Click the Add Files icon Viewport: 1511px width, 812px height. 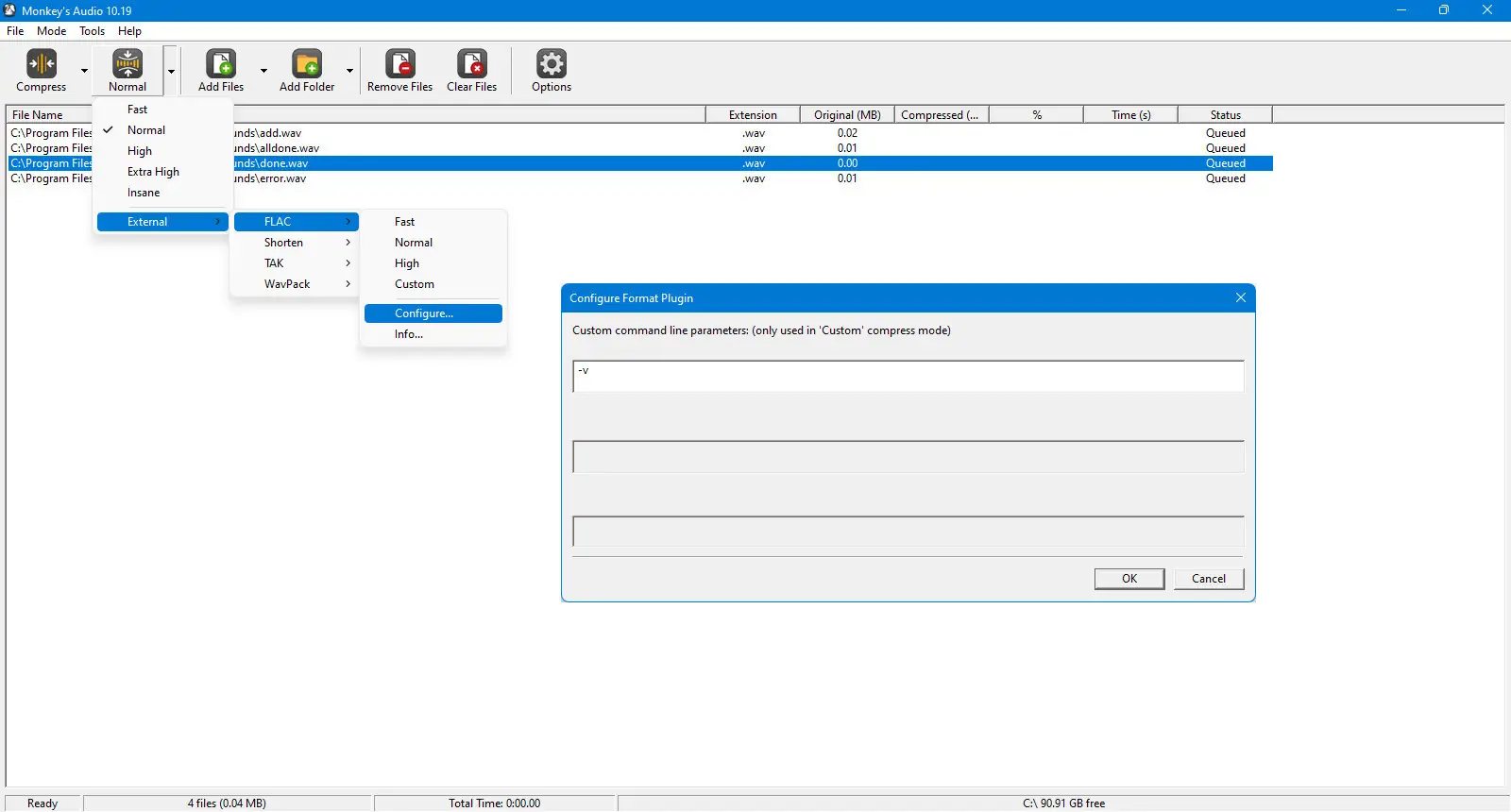[x=221, y=64]
